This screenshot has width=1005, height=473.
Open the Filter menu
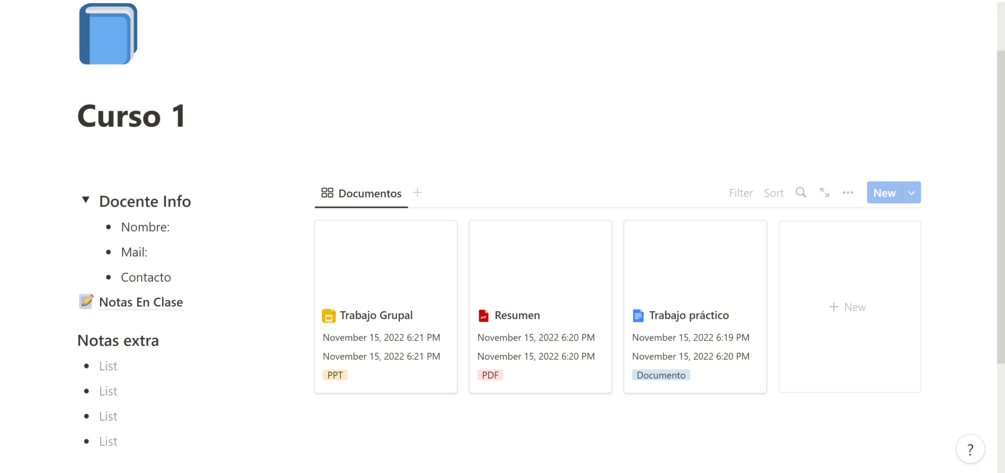[x=740, y=193]
